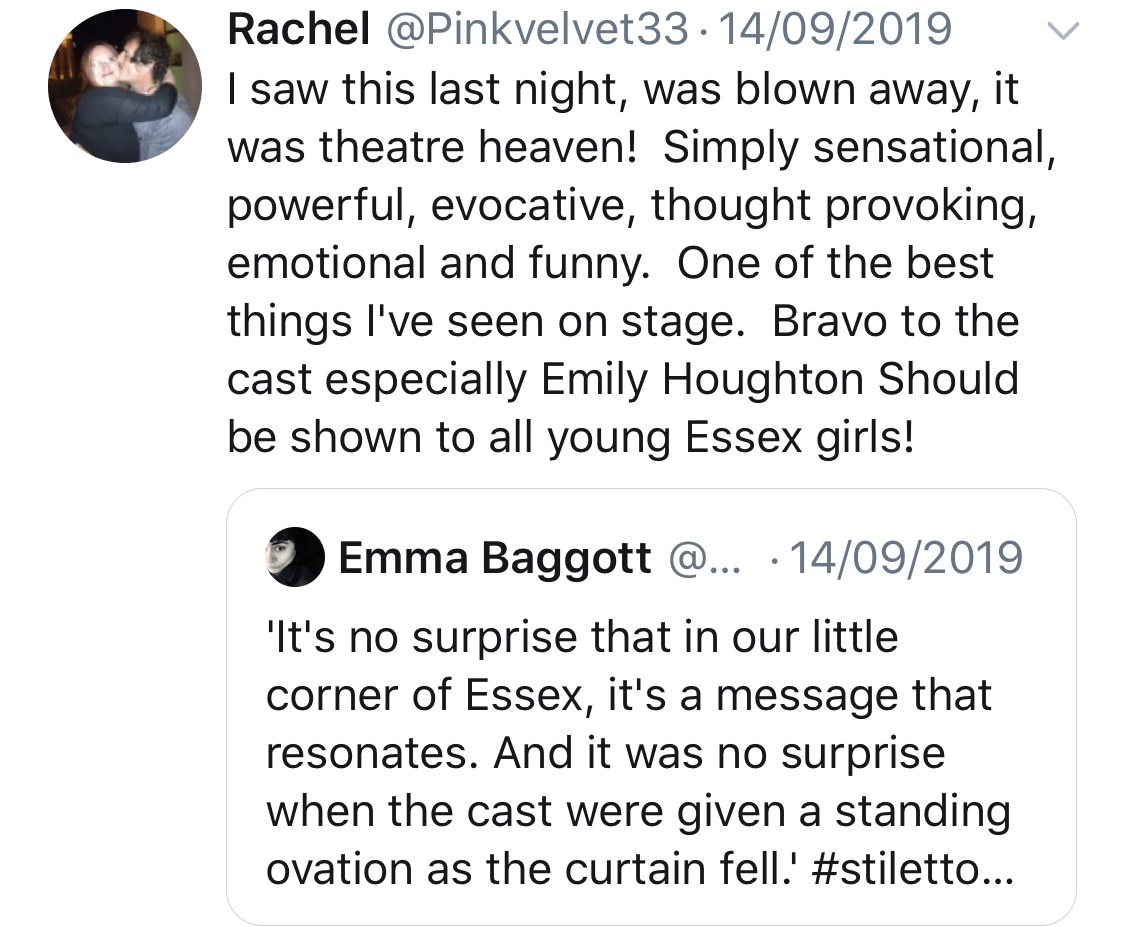Viewport: 1125px width, 927px height.
Task: Open Emma Baggott's small profile avatar
Action: click(x=296, y=555)
